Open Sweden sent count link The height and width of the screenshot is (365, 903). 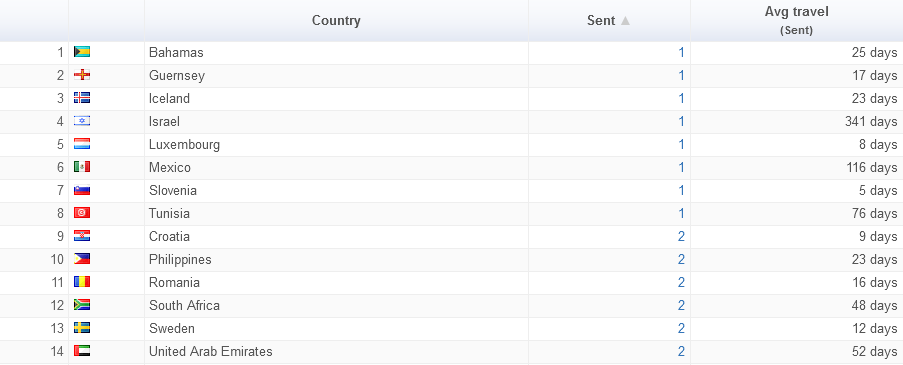(x=681, y=329)
